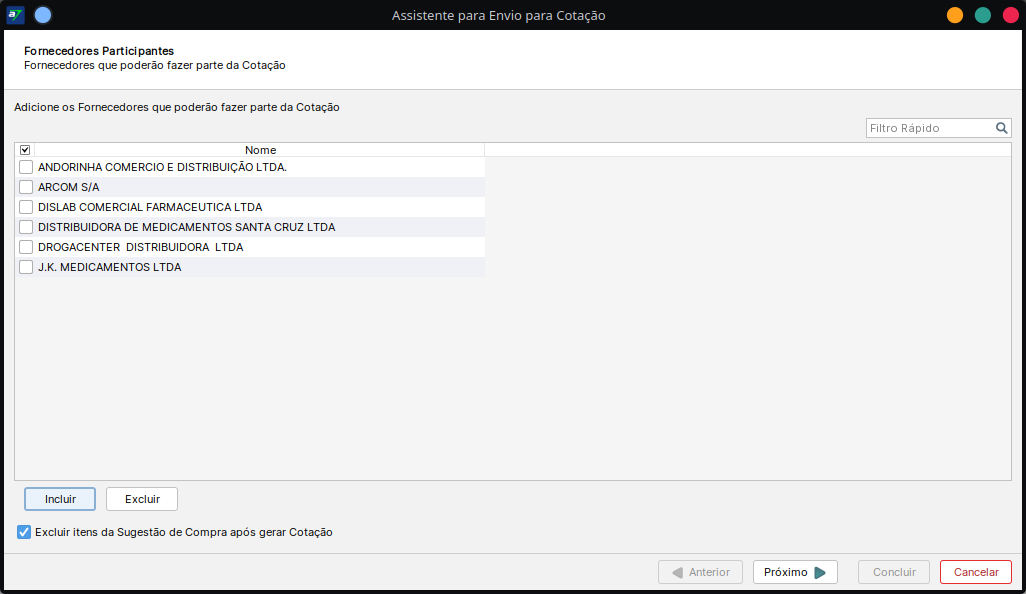1026x594 pixels.
Task: Check the ARCOM S/A supplier checkbox
Action: click(x=26, y=187)
